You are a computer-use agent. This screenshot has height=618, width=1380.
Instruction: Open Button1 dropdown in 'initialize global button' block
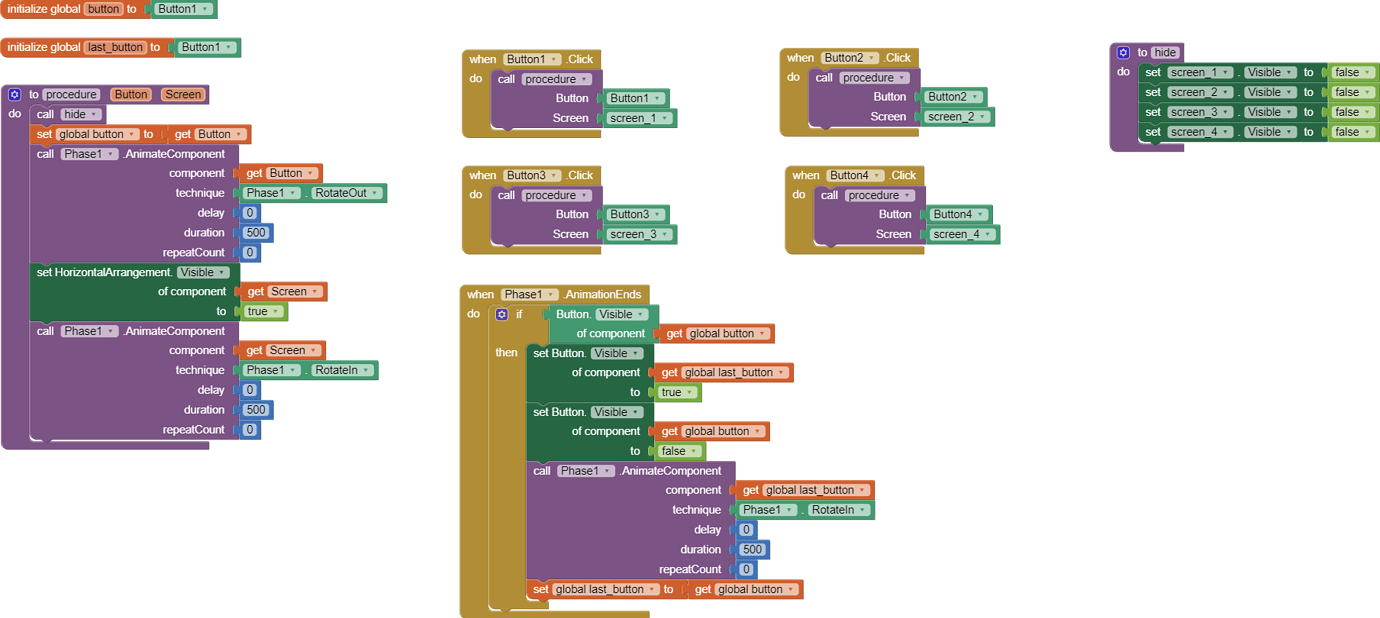pos(184,9)
